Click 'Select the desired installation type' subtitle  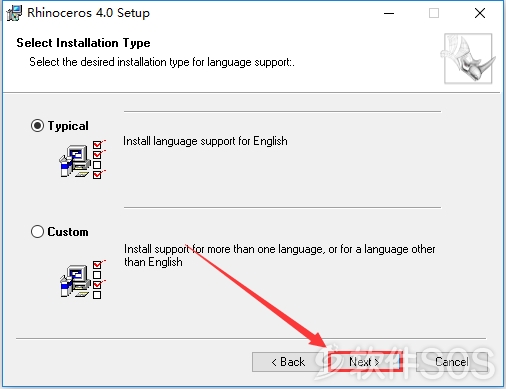click(162, 62)
